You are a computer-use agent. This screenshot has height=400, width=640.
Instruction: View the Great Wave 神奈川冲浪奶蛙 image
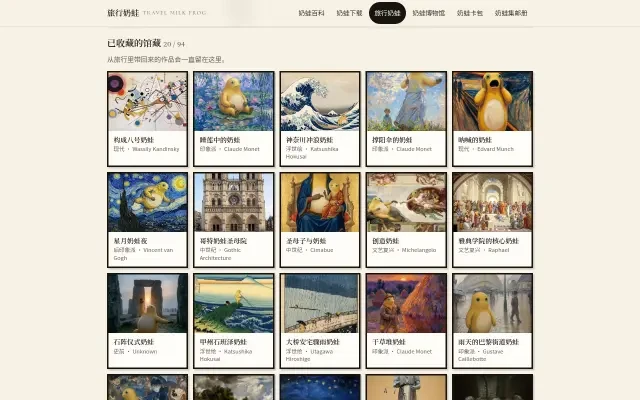coord(320,102)
